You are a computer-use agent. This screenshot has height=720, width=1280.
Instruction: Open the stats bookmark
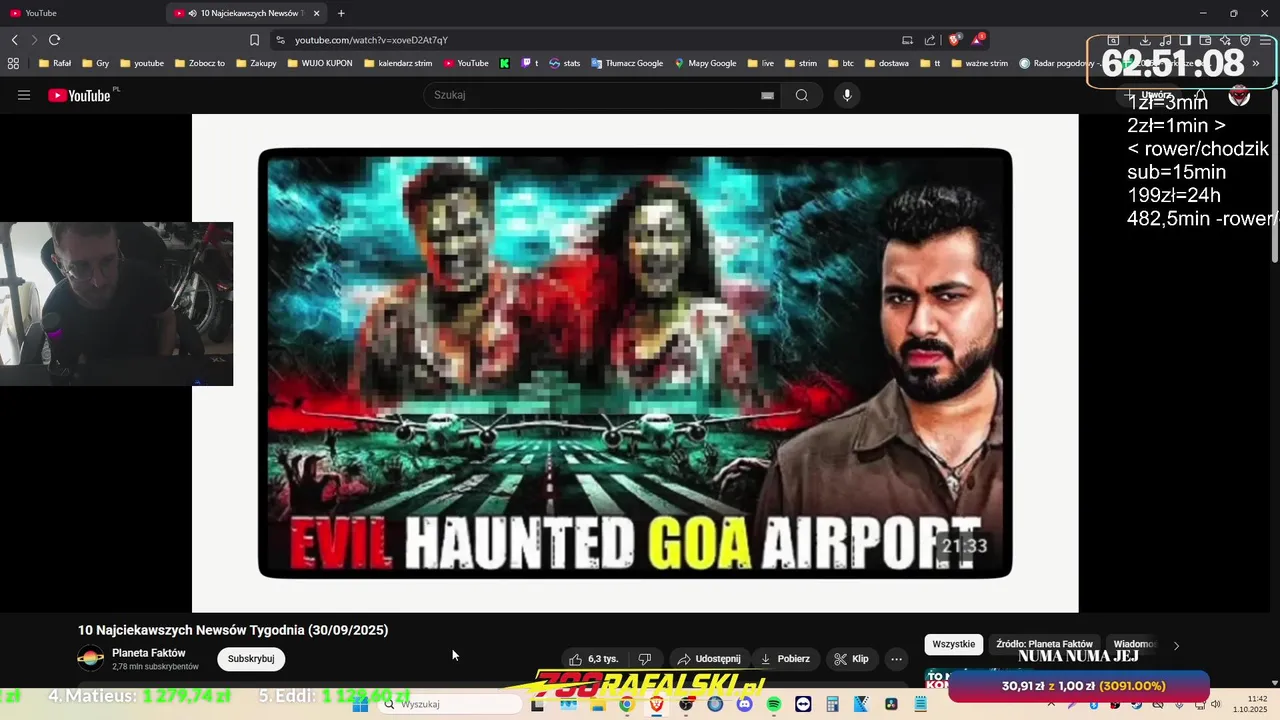(x=565, y=63)
